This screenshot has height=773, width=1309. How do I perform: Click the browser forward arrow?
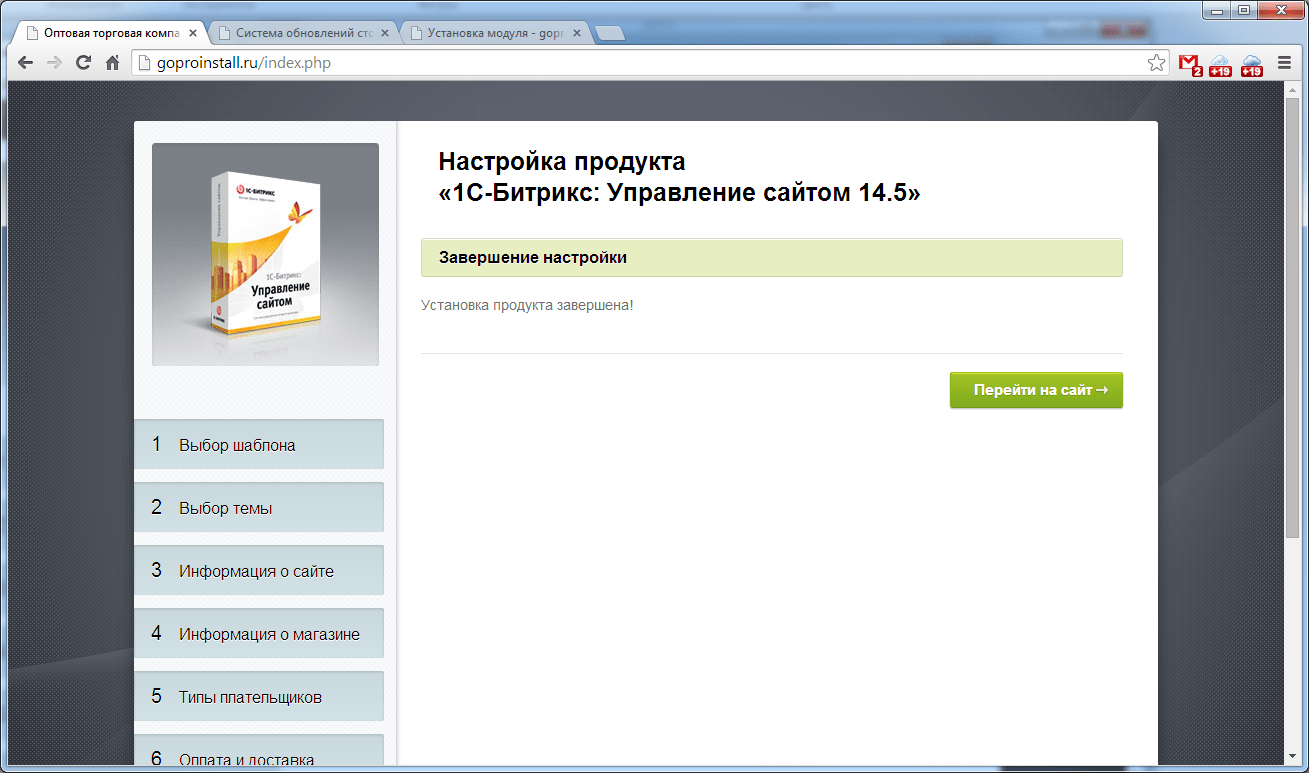point(55,63)
